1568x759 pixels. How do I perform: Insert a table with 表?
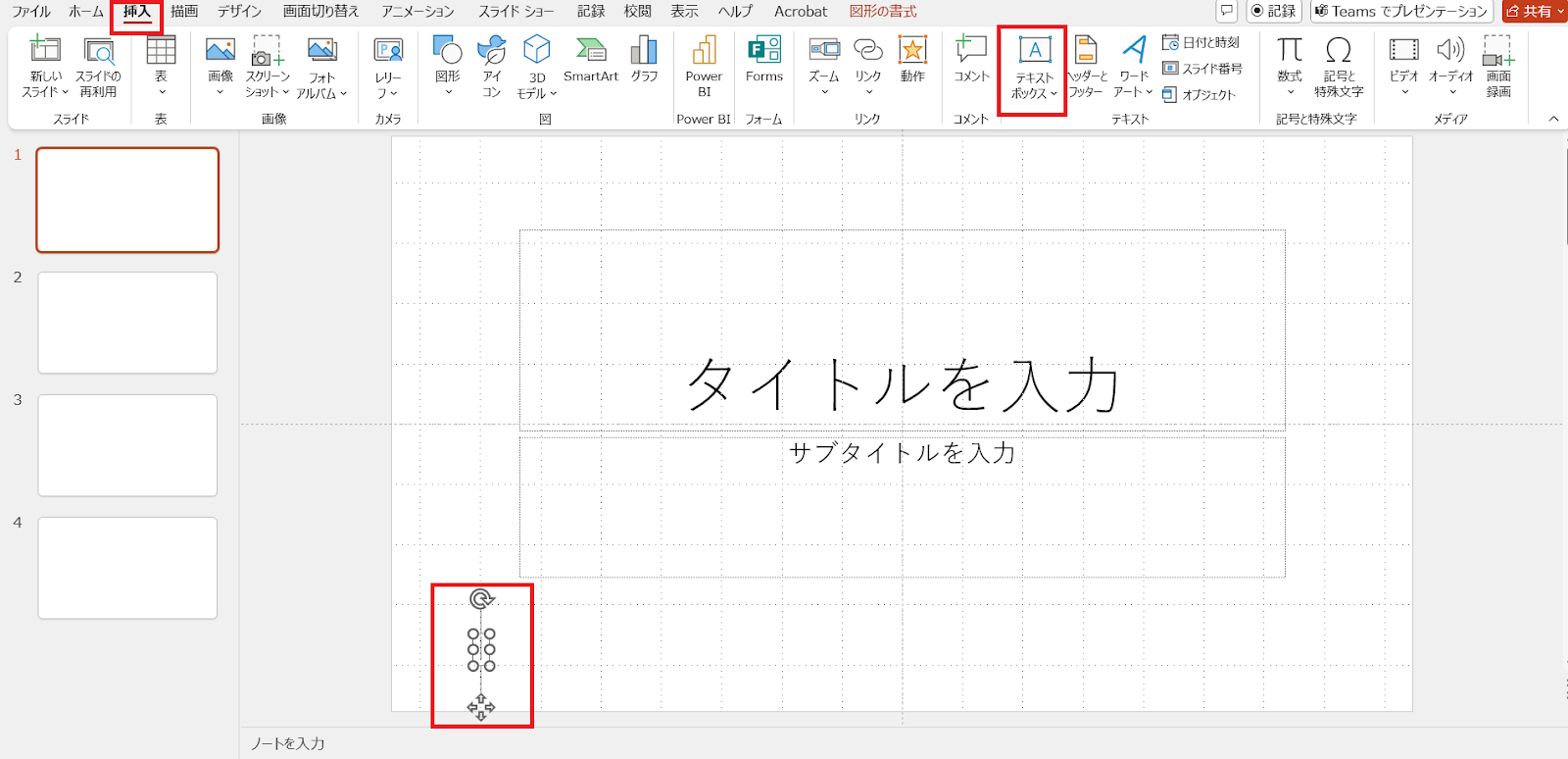click(x=161, y=67)
